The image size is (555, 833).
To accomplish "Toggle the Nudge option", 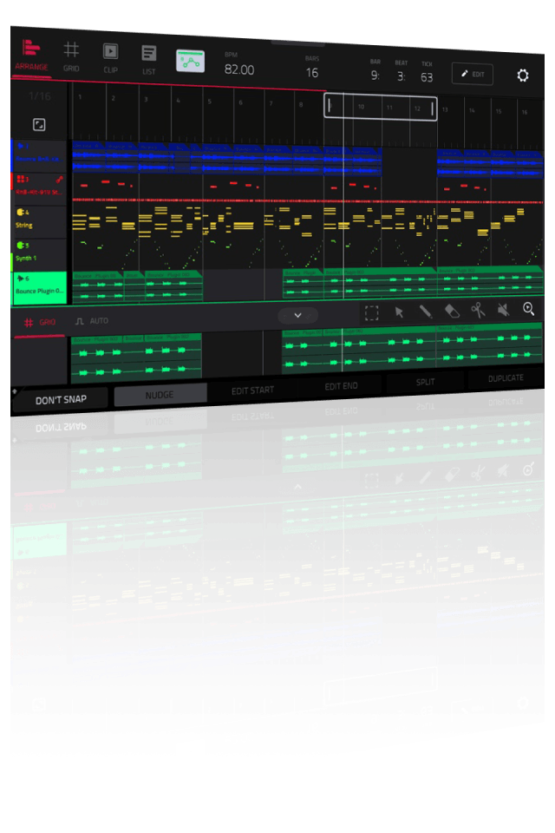I will coord(160,395).
